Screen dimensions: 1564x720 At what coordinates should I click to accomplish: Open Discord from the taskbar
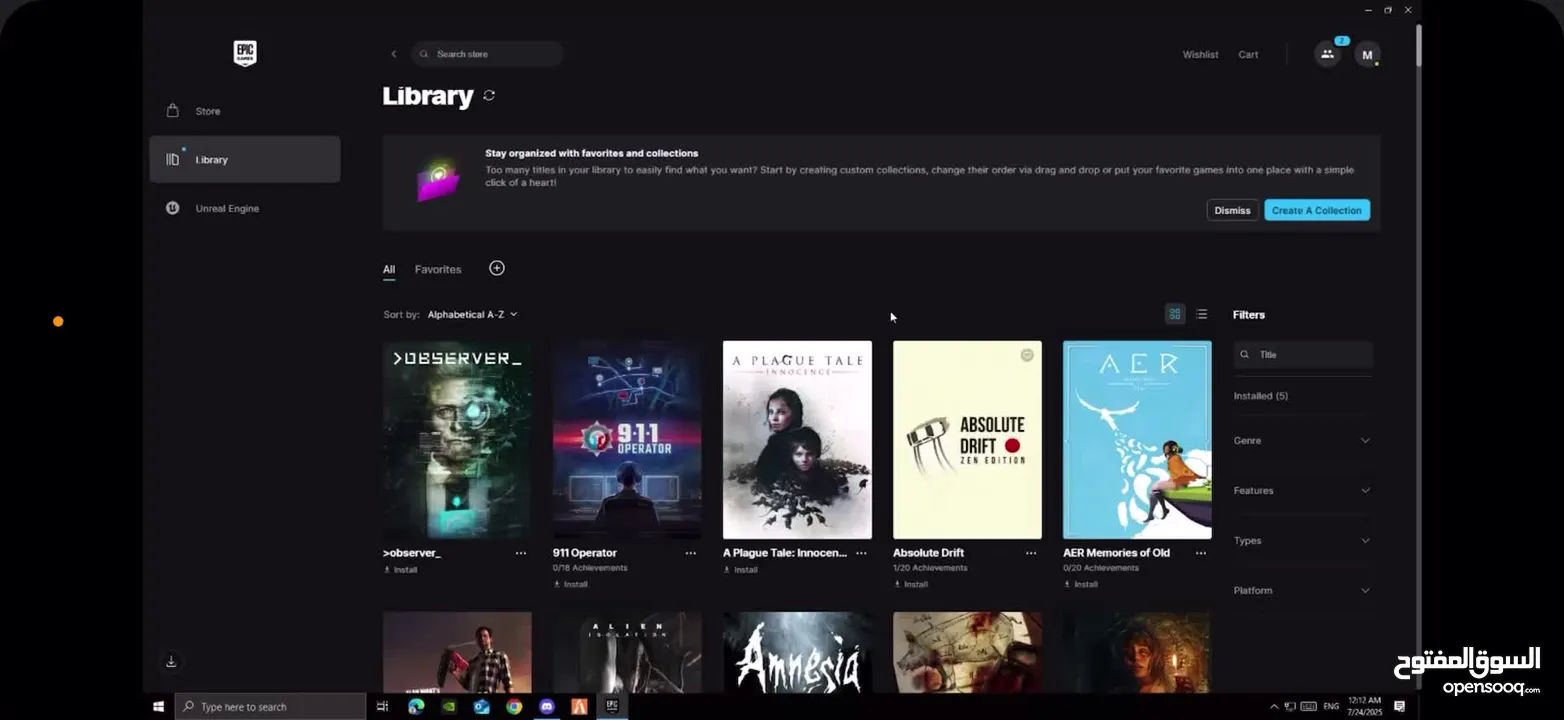[546, 707]
